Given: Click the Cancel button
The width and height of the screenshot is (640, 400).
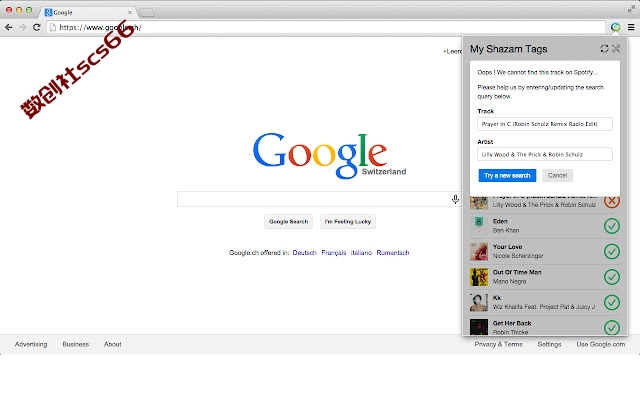Looking at the screenshot, I should point(558,176).
